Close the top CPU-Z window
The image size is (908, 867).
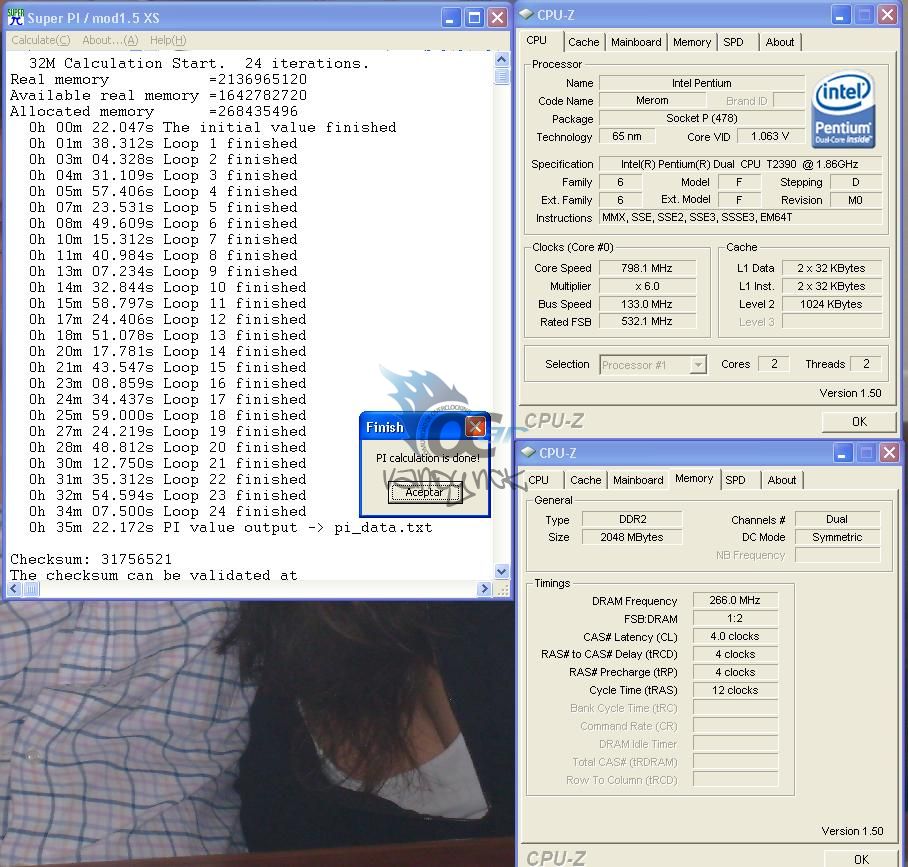887,15
